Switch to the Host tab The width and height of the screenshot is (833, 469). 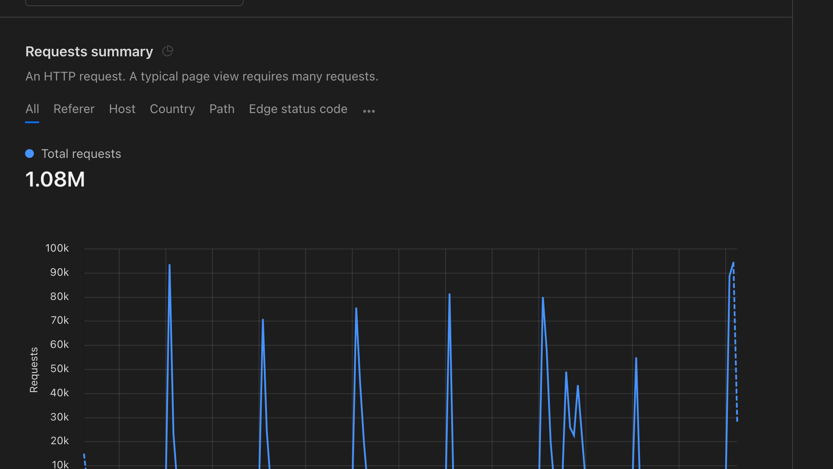tap(122, 109)
